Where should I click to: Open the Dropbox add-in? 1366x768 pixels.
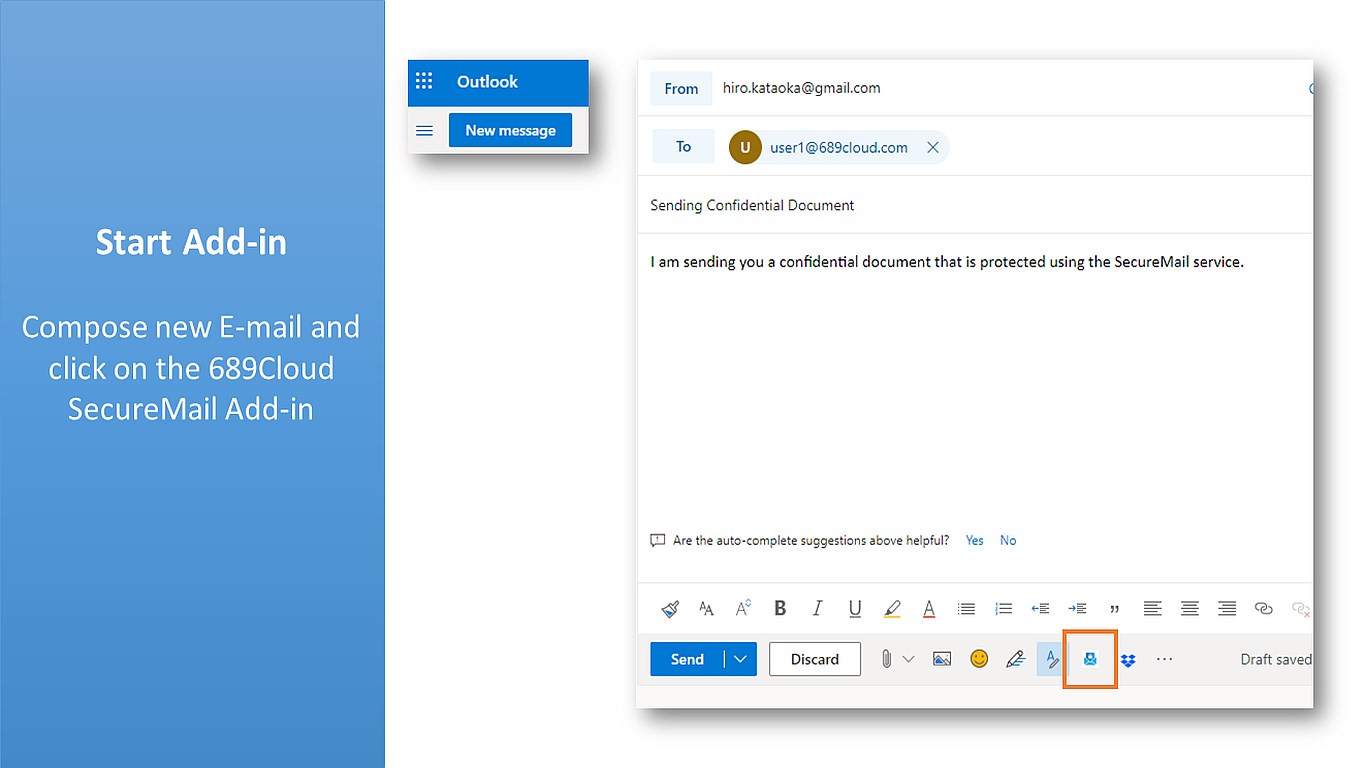tap(1128, 660)
